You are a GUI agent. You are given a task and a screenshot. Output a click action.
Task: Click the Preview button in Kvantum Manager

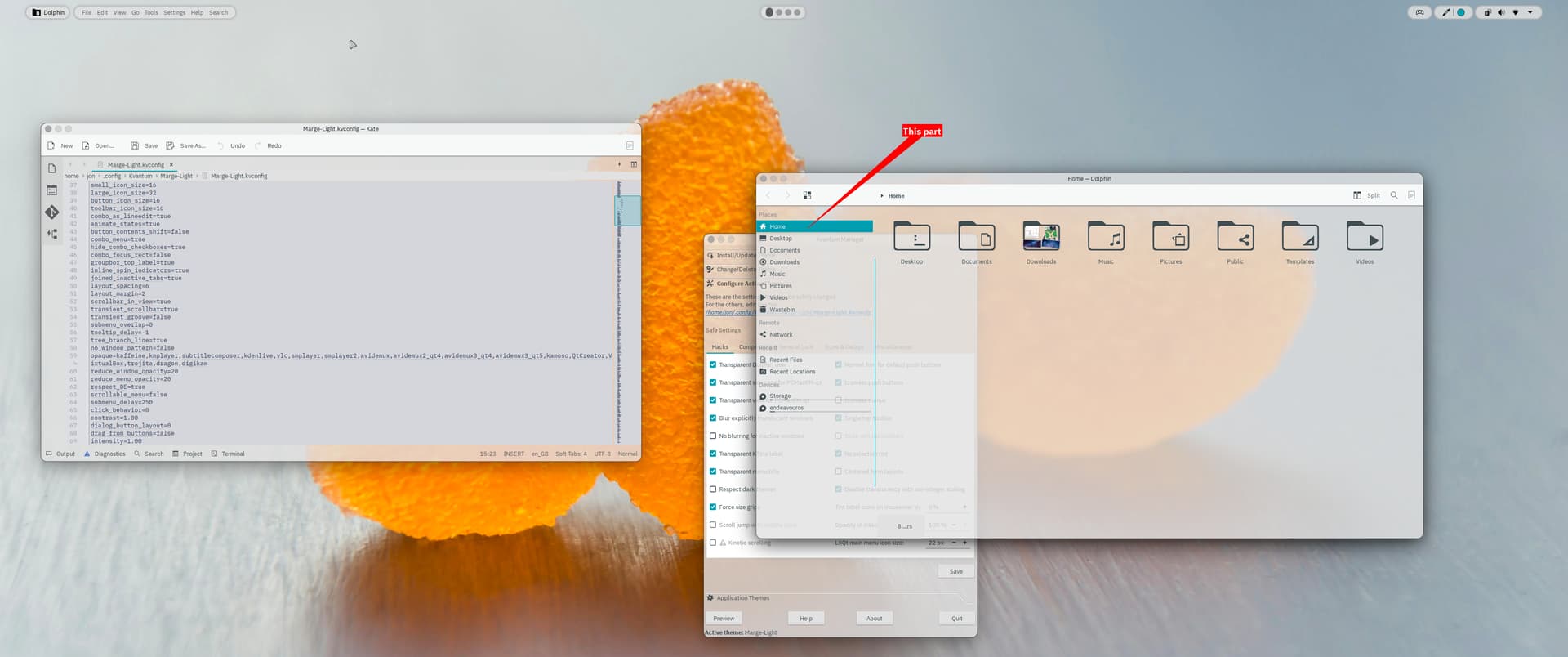[x=724, y=619]
